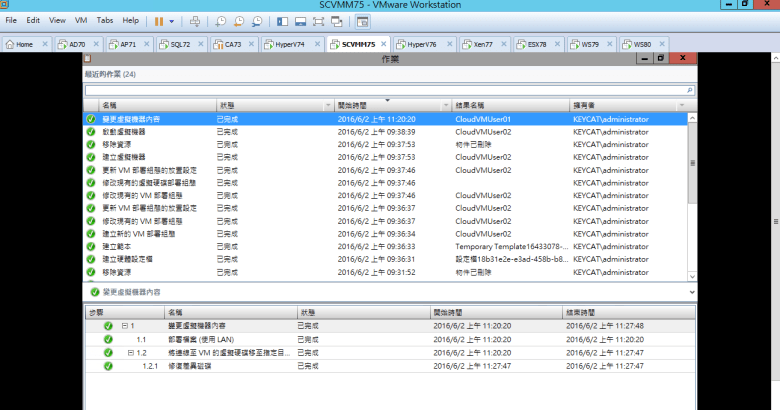Click the orange Pause VM toolbar icon
Screen dimensions: 780x410
159,20
